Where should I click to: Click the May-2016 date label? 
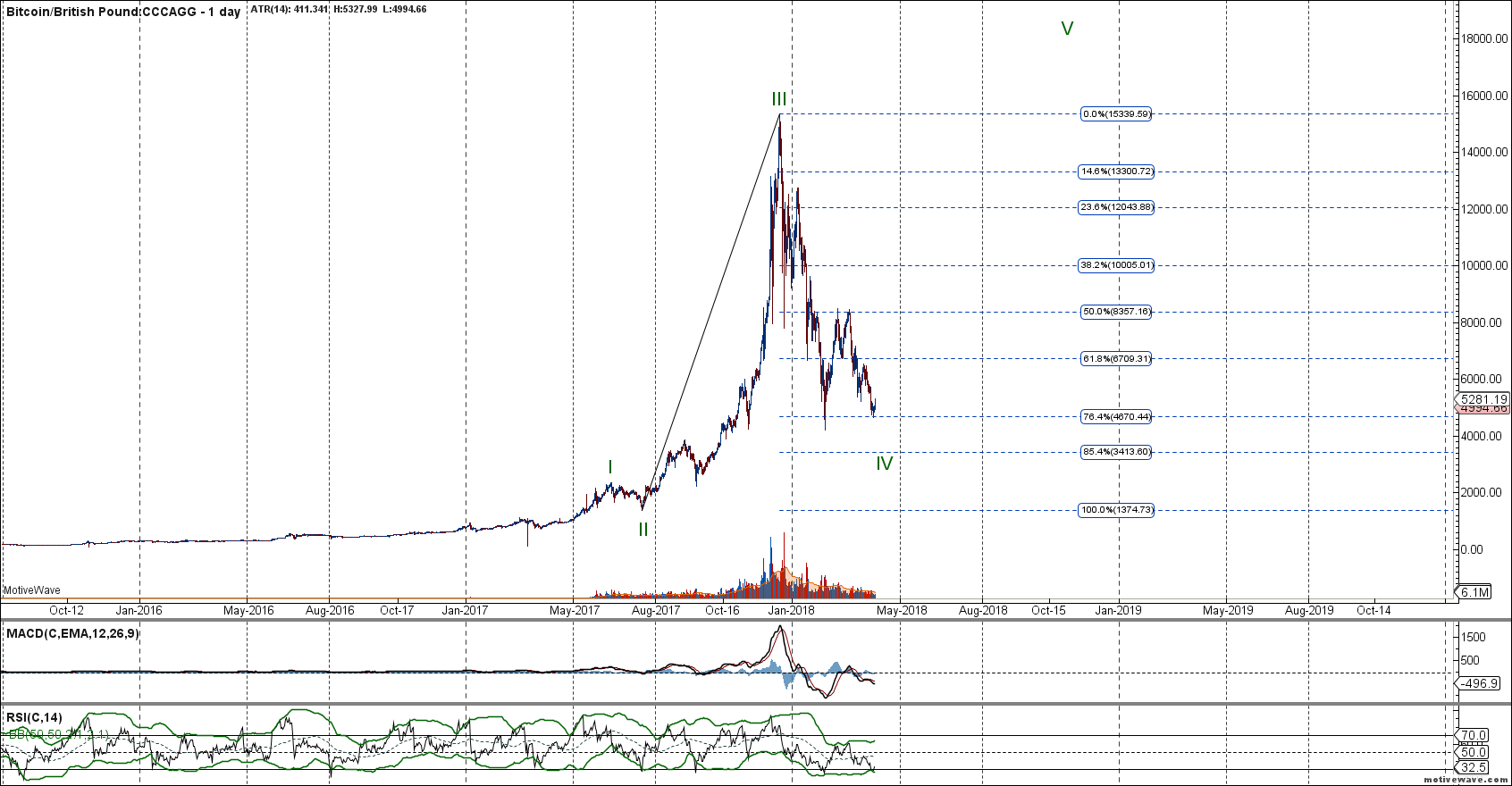248,611
